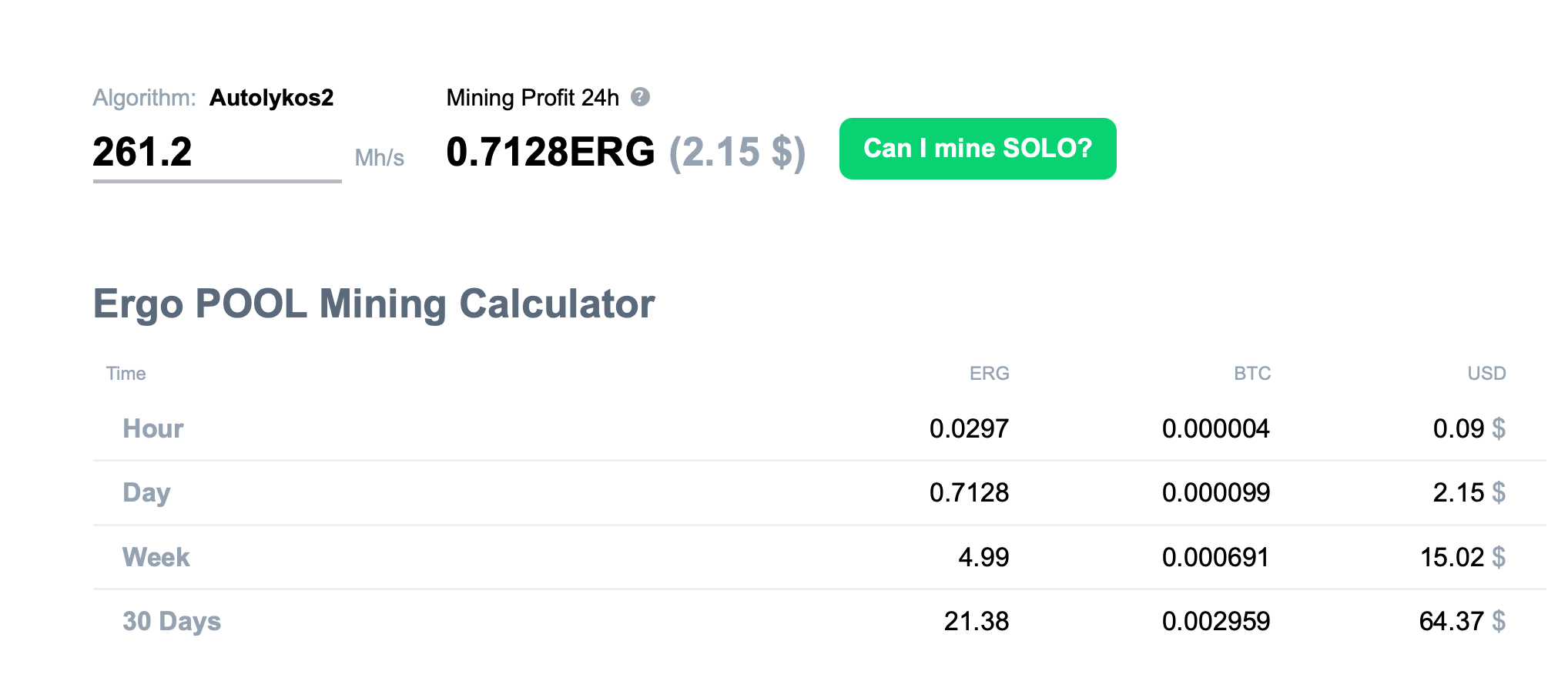Click the BTC column header
The width and height of the screenshot is (1568, 678).
(x=1252, y=374)
